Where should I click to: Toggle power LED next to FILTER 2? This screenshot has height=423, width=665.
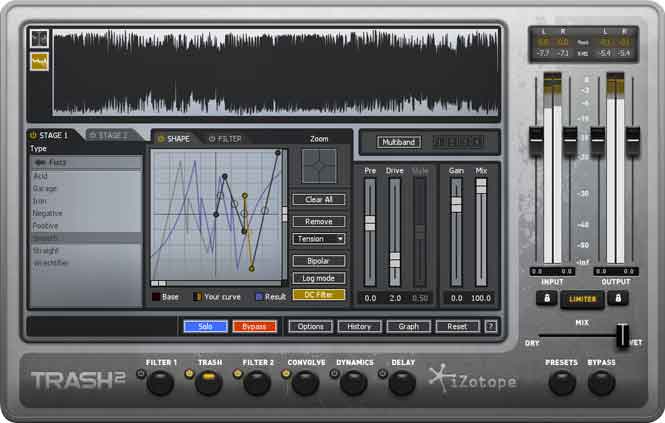[x=238, y=374]
